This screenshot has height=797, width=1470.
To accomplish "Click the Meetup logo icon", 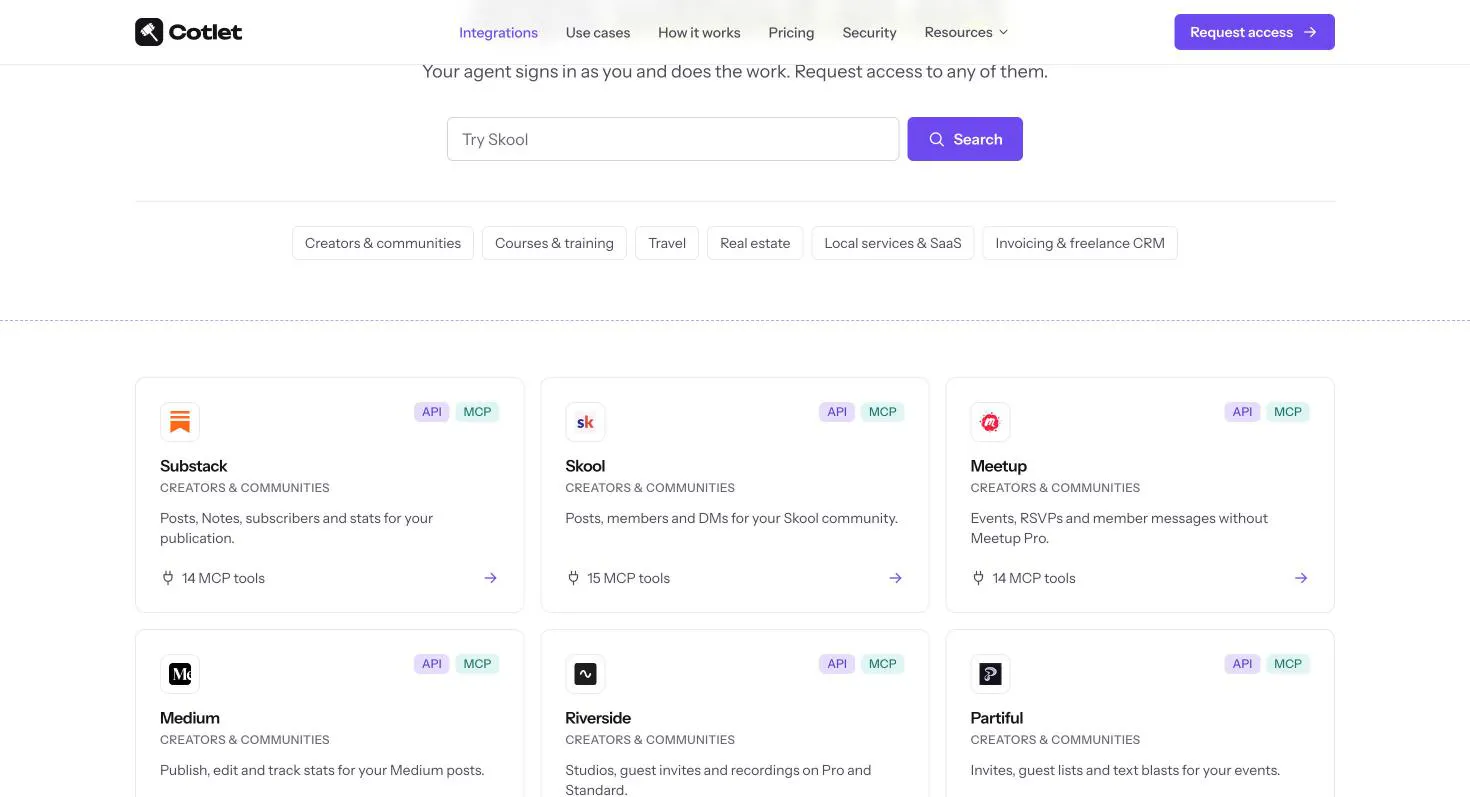I will click(x=990, y=422).
